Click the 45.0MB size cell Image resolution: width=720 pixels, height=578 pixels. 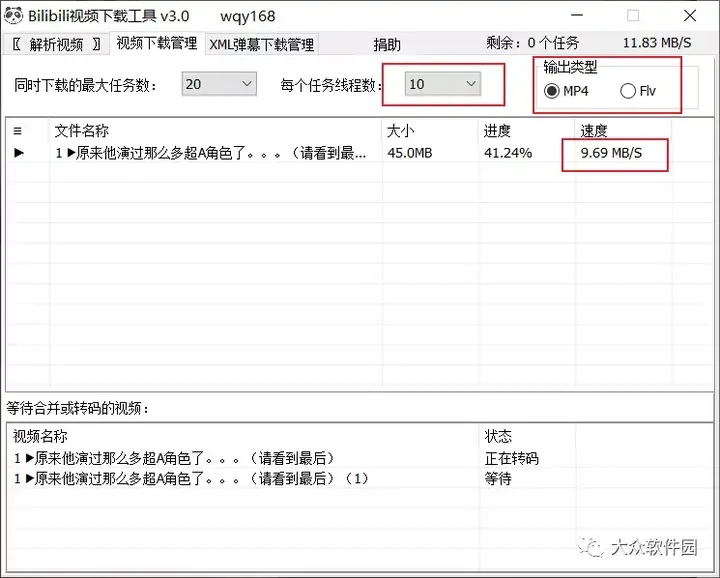410,153
